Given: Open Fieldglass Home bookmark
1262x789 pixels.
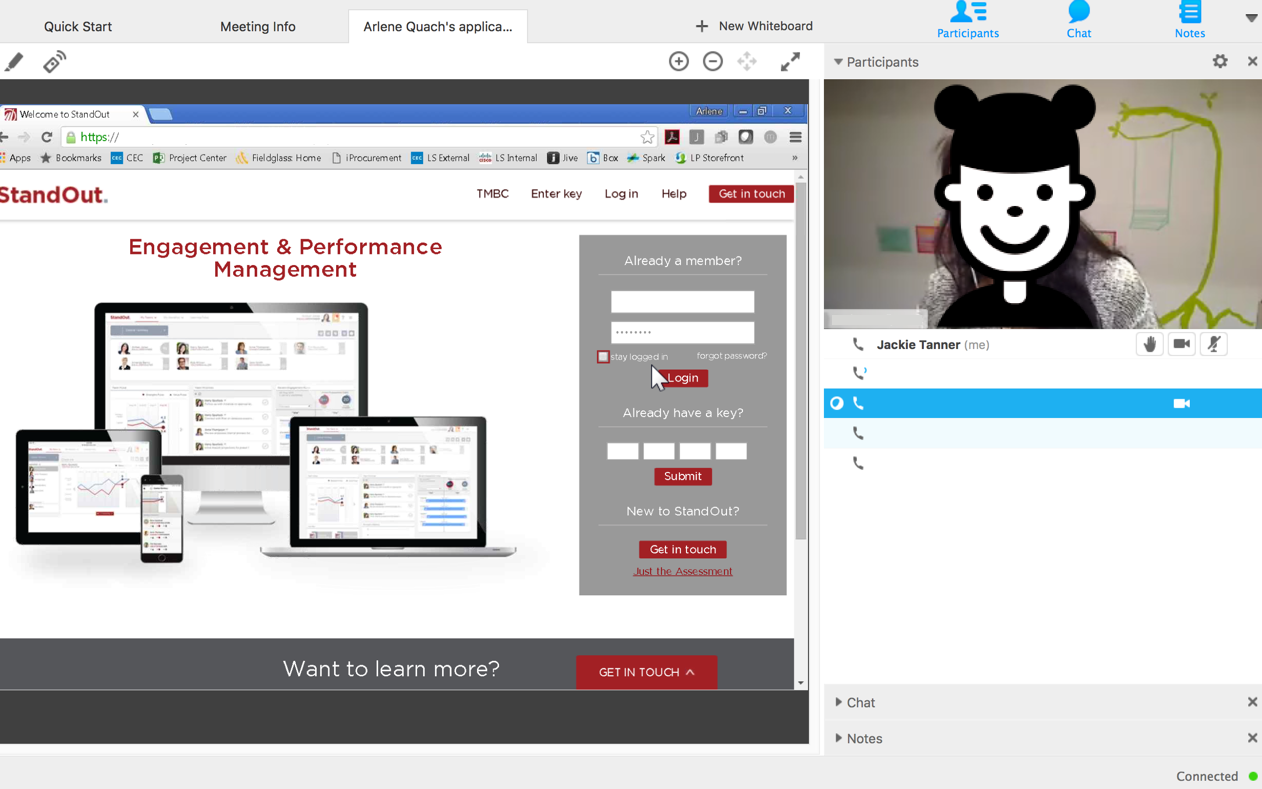Looking at the screenshot, I should (278, 158).
